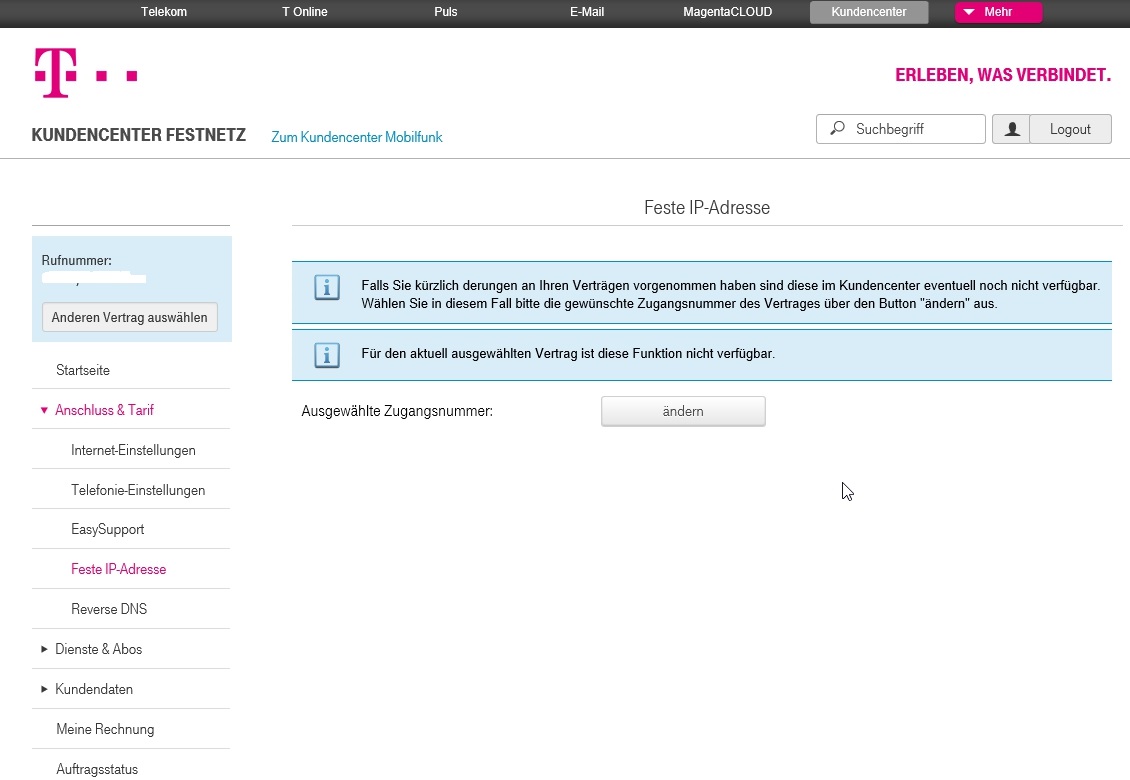Follow Zum Kundencenter Mobilfunk link

click(356, 137)
